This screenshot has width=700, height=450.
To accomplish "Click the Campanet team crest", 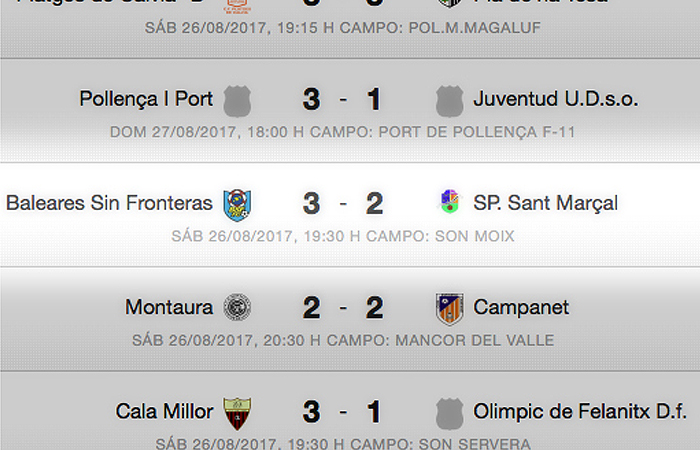I will tap(450, 308).
